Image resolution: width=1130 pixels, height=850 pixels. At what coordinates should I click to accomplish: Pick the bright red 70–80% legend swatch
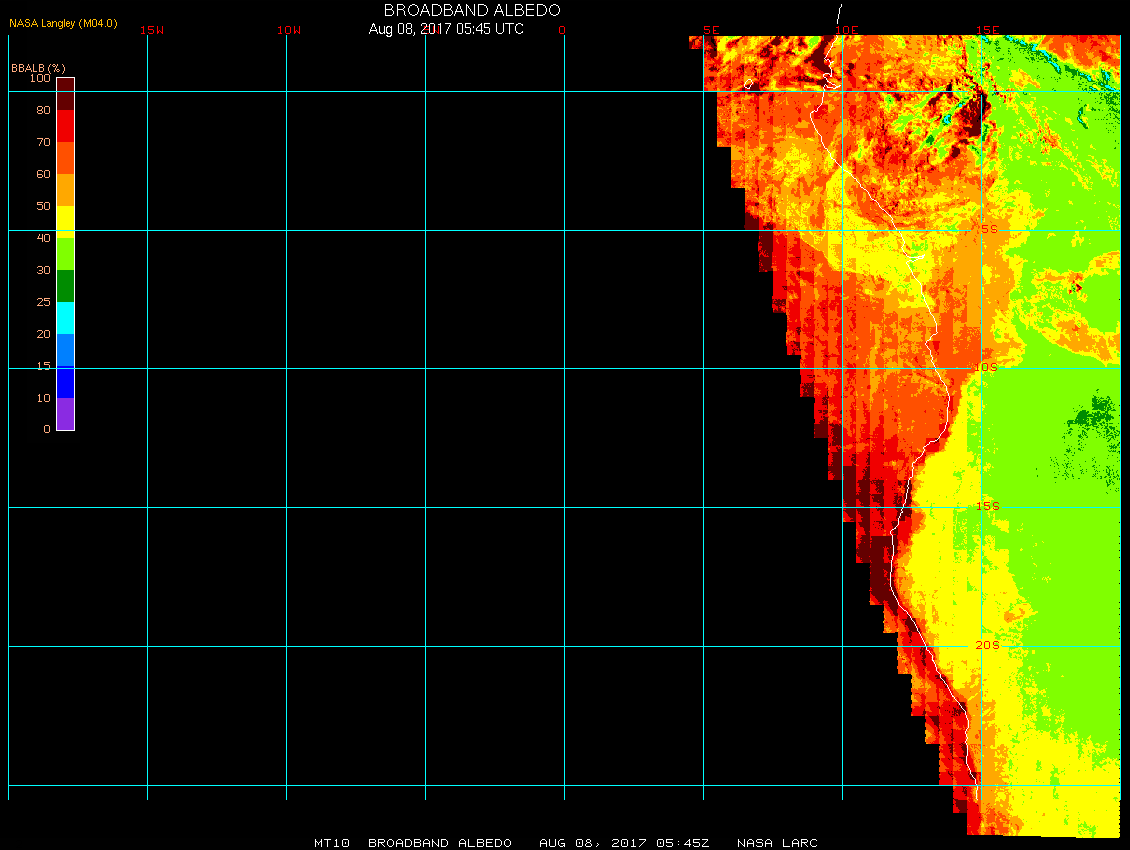coord(65,126)
